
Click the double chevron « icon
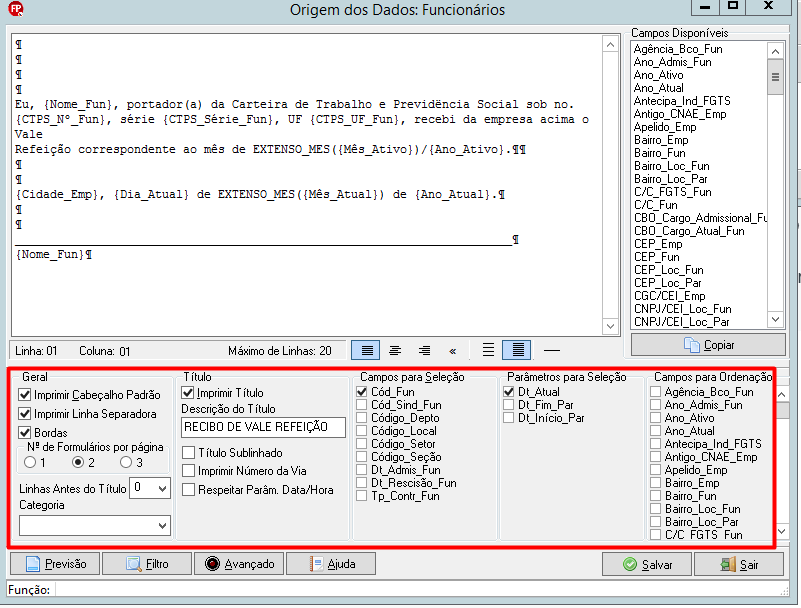click(452, 350)
